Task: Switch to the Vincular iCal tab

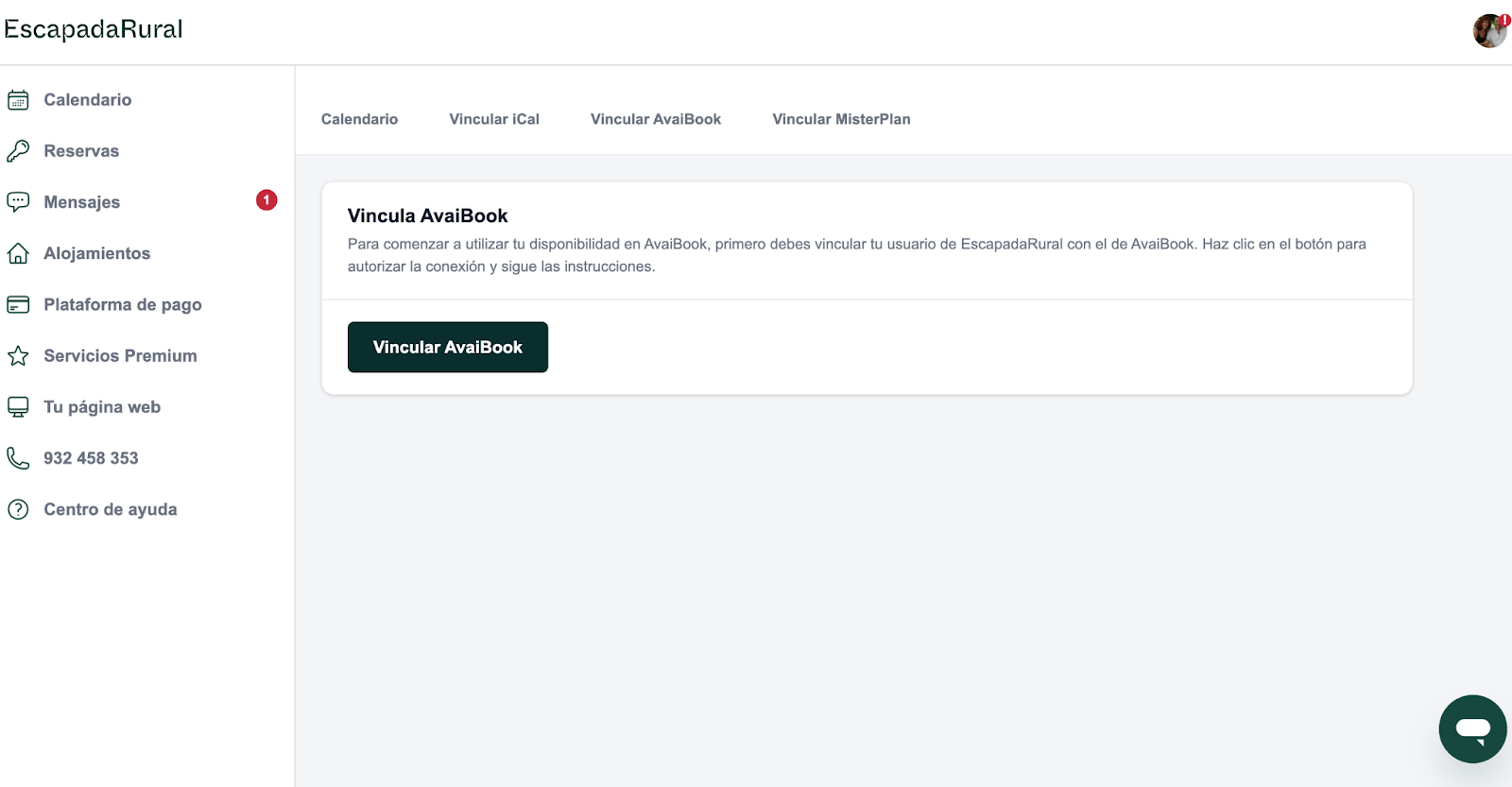Action: click(x=494, y=119)
